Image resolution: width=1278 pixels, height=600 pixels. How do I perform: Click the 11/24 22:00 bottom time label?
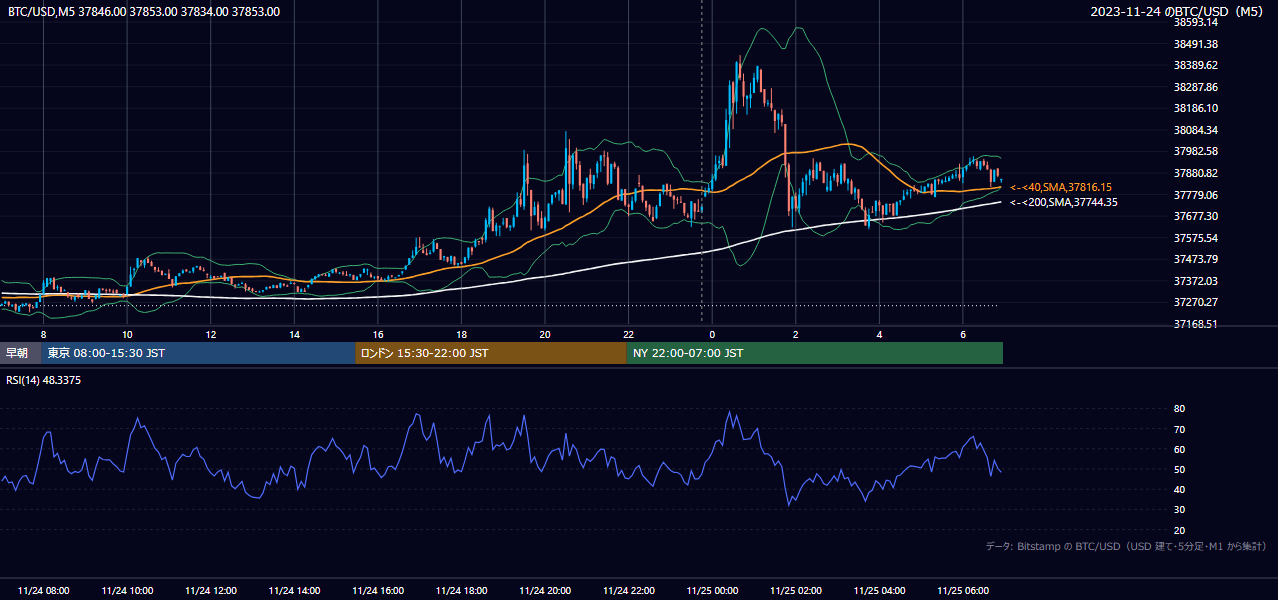coord(628,591)
